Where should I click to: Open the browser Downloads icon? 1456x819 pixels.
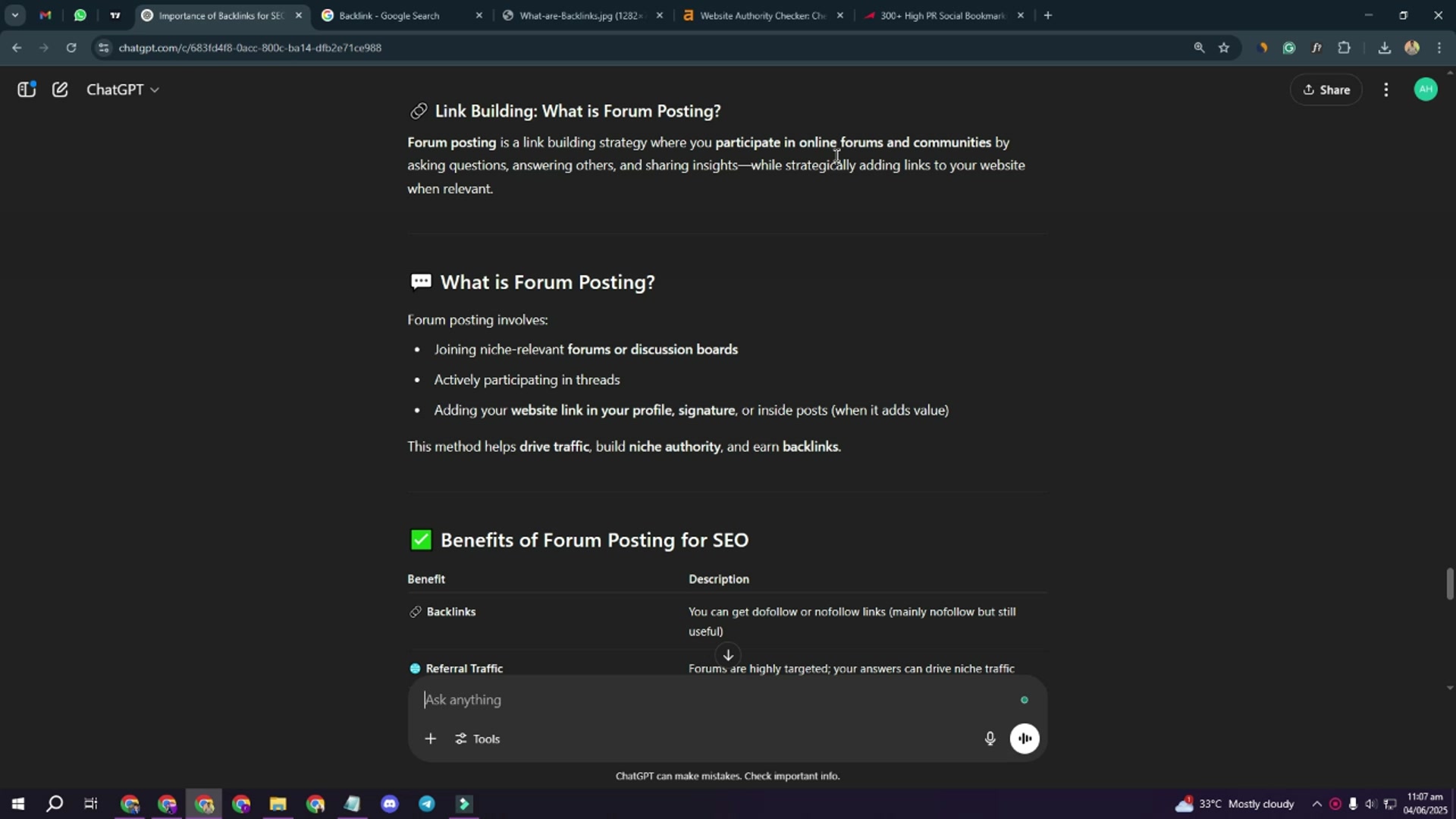click(x=1385, y=48)
